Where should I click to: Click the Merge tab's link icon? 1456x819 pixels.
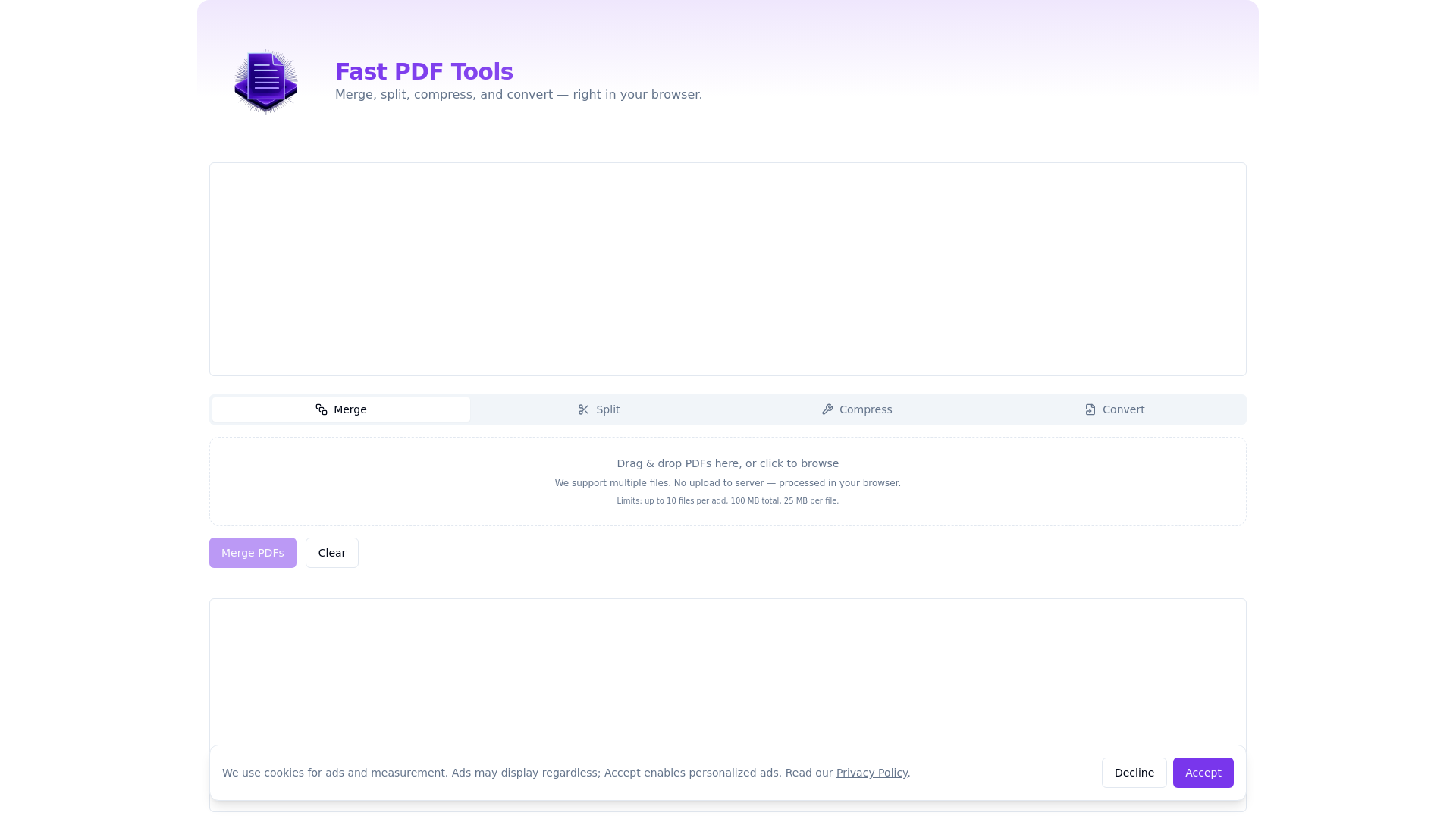coord(322,409)
